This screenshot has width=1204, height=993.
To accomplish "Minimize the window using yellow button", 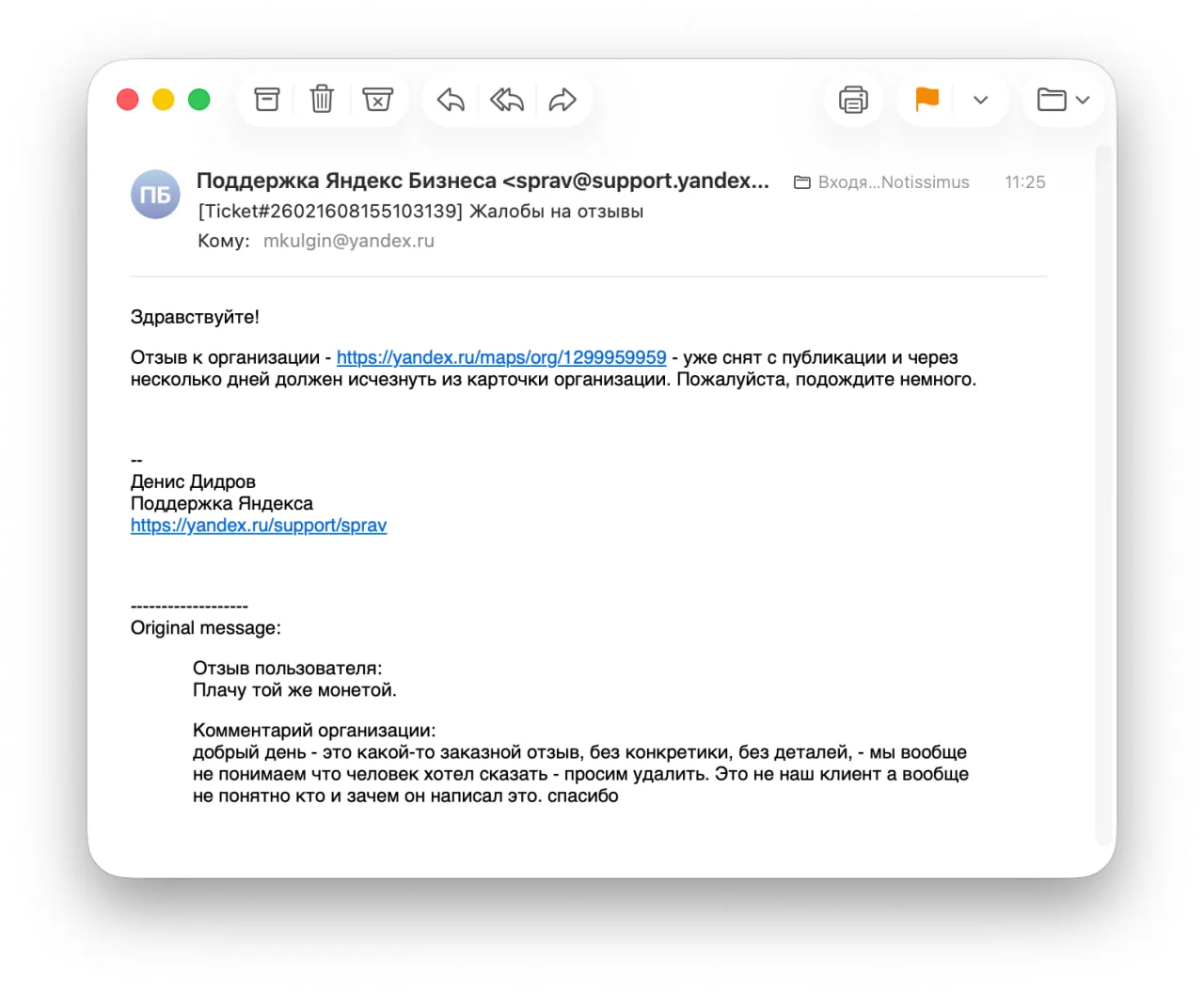I will [x=164, y=100].
